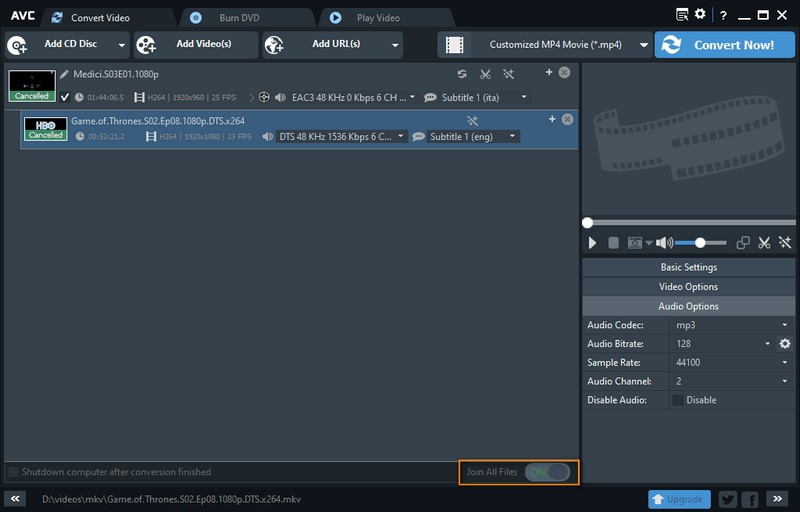
Task: Open Subtitle 1 (eng) dropdown for Game.of.Thrones
Action: 474,137
